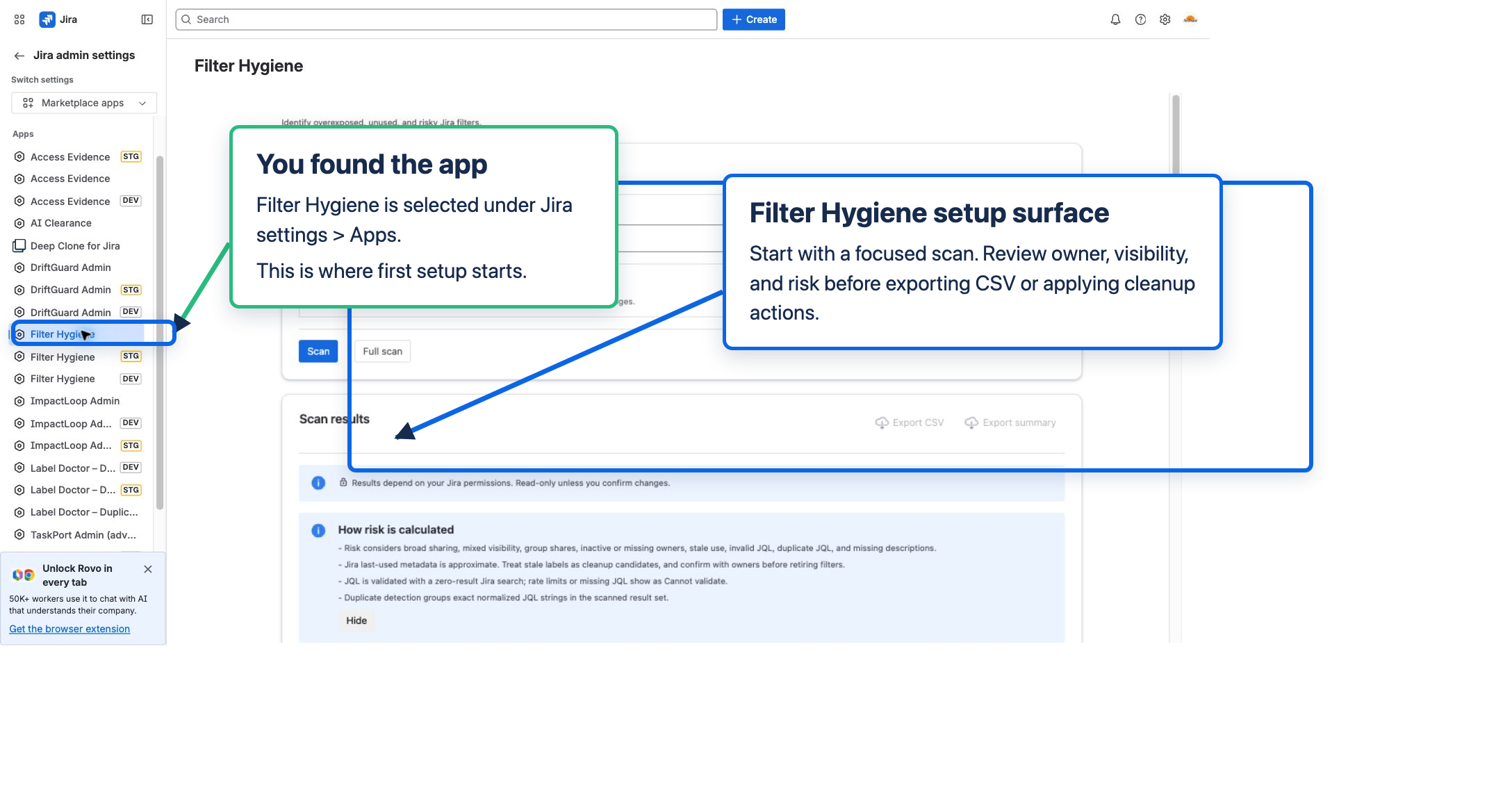This screenshot has width=1512, height=806.
Task: Focus the Search input field
Action: coord(446,19)
